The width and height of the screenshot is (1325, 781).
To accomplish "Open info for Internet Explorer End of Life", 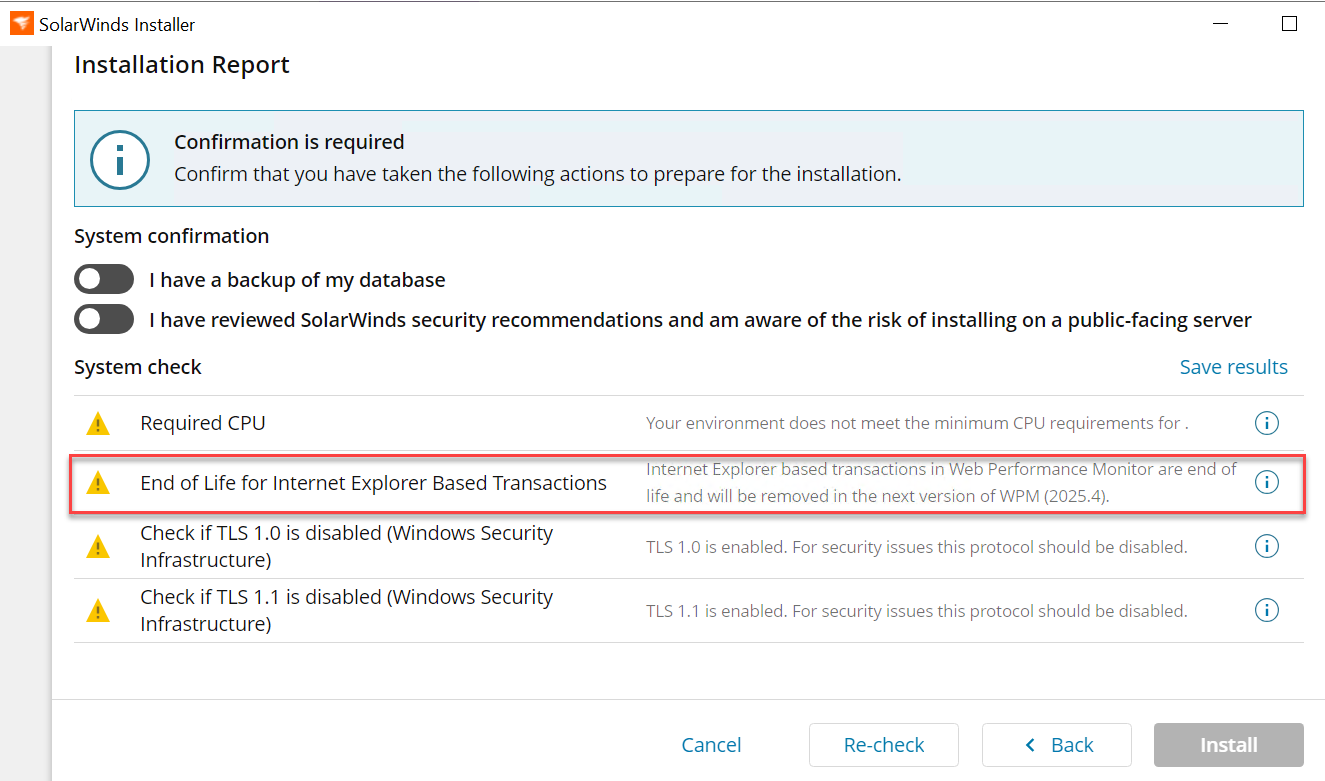I will (1266, 483).
